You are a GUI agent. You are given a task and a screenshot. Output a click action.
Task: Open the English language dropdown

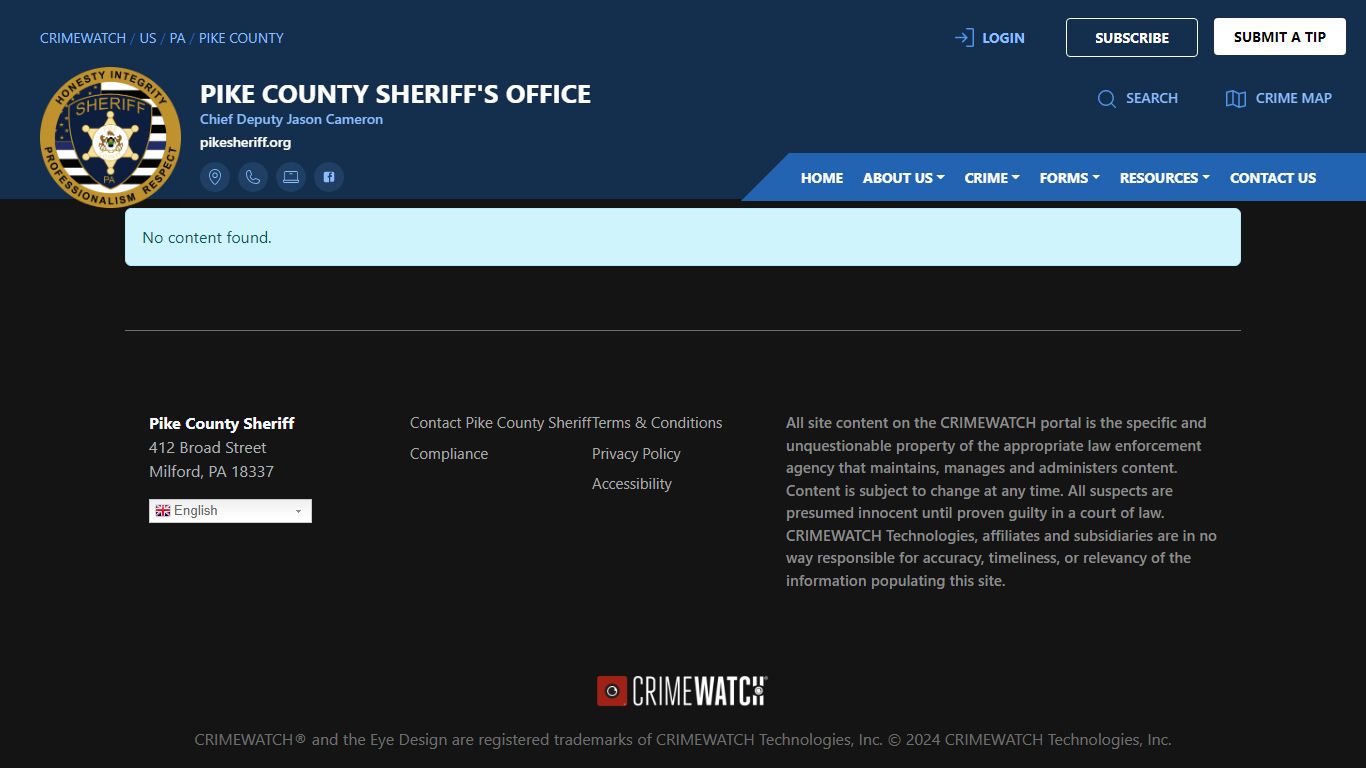(230, 511)
